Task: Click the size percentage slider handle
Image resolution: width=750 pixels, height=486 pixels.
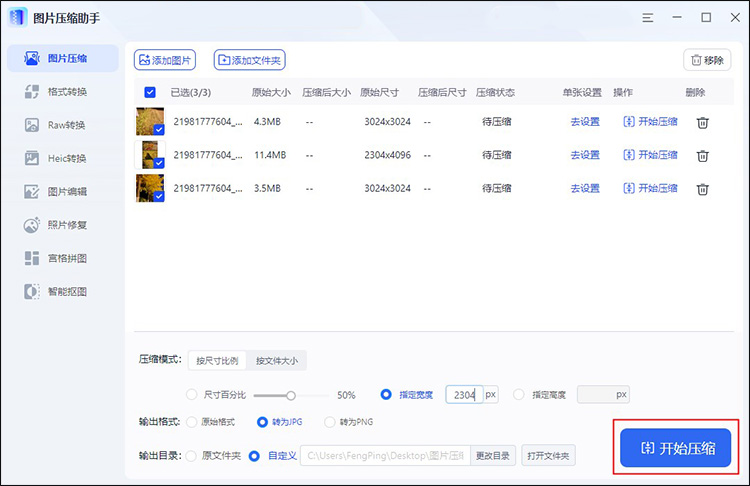Action: [291, 395]
